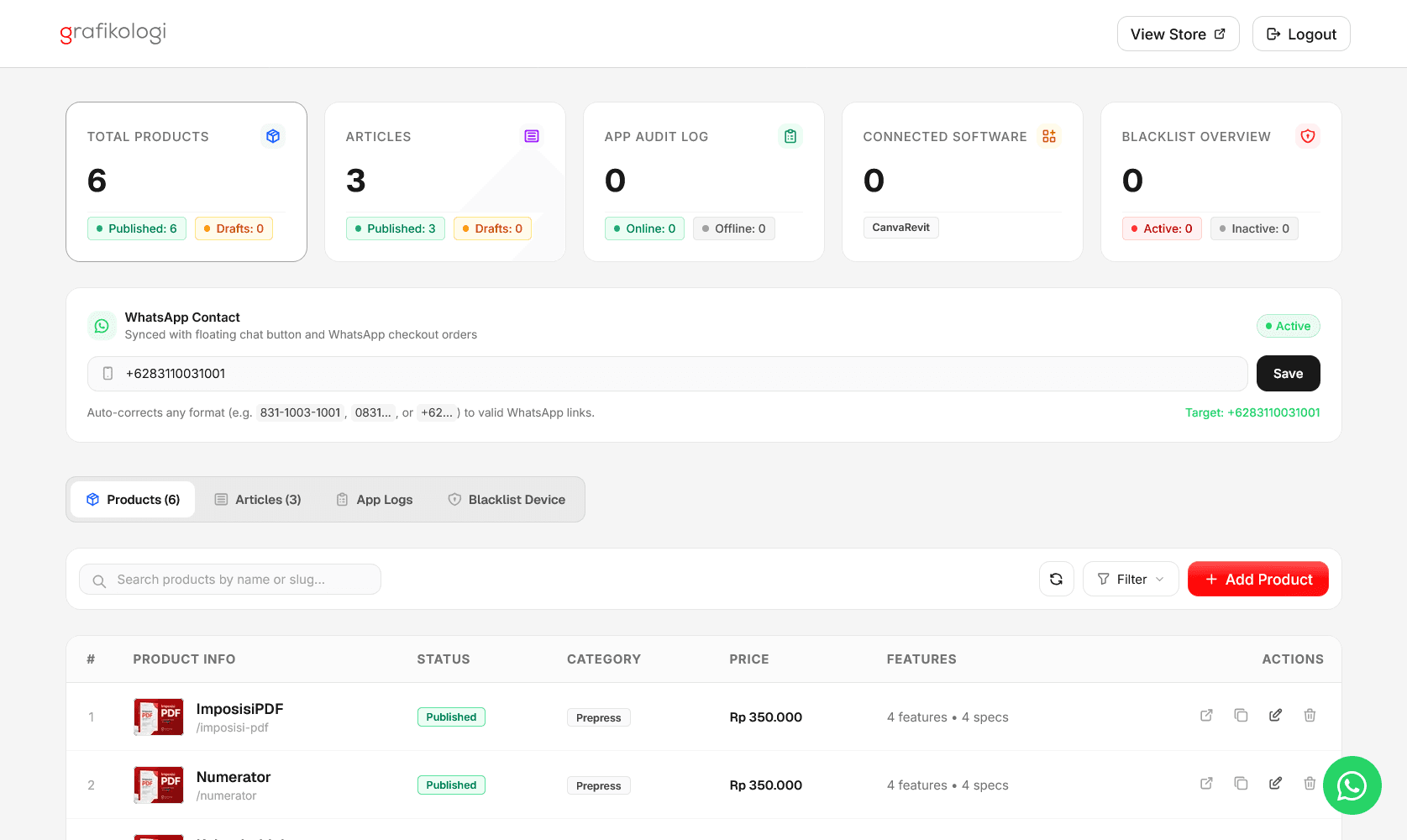Log out using the Logout button
This screenshot has height=840, width=1407.
(1301, 34)
